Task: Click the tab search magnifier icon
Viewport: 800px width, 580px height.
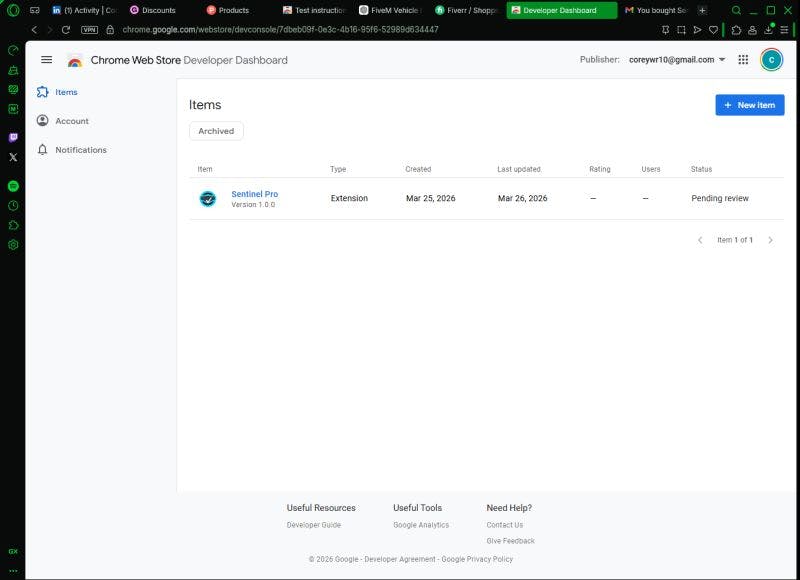Action: click(736, 10)
